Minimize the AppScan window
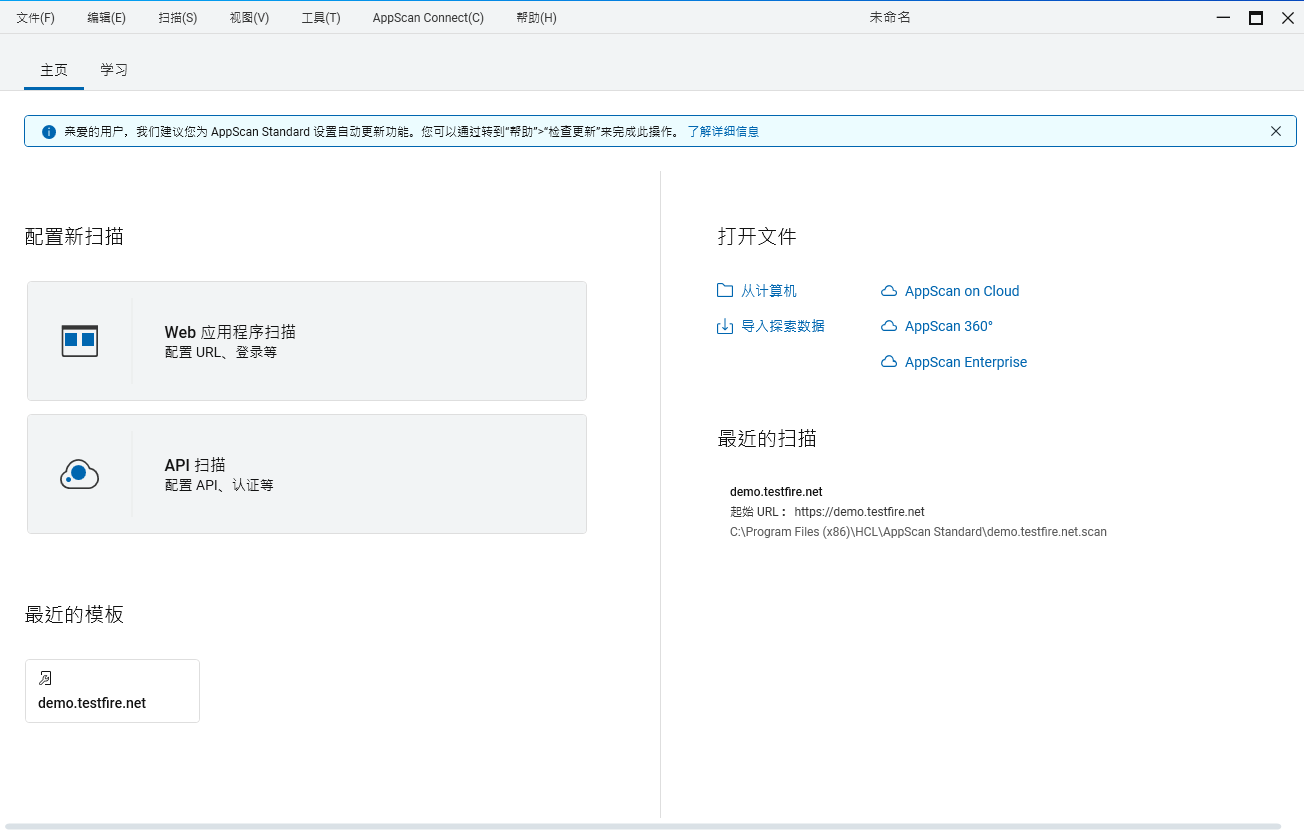This screenshot has width=1304, height=835. [x=1223, y=18]
